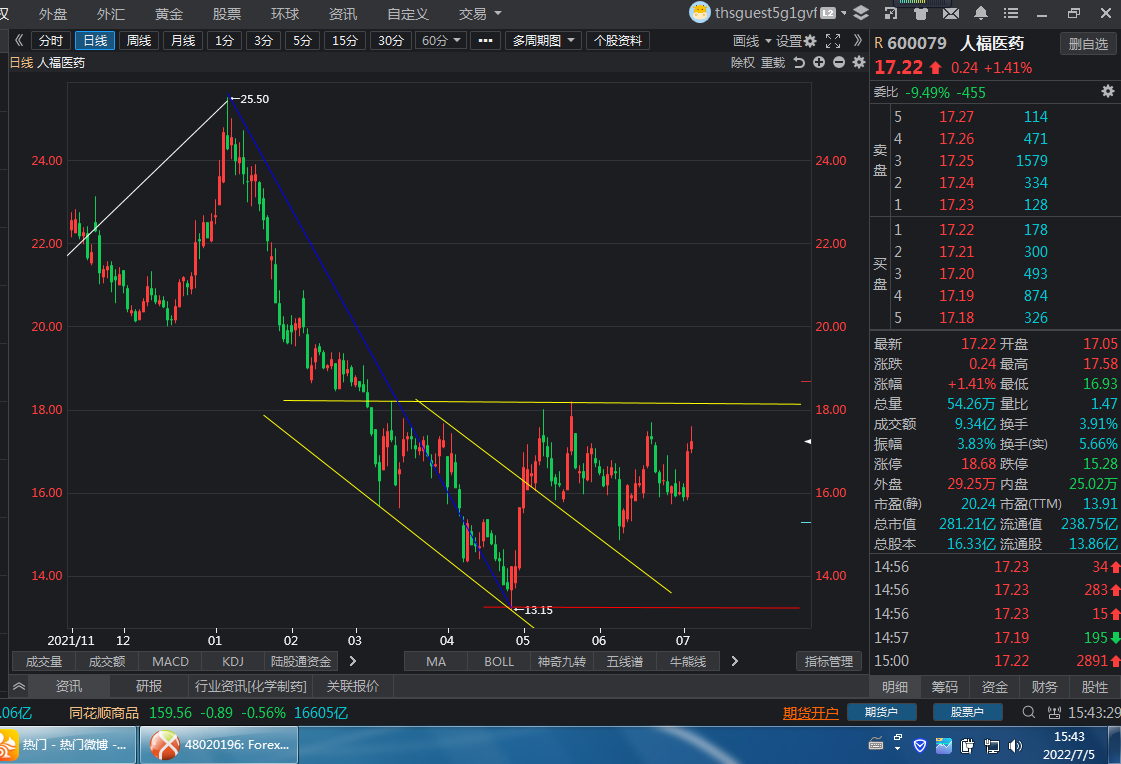This screenshot has height=764, width=1121.
Task: Open the layers stack icon in title bar
Action: click(x=861, y=13)
